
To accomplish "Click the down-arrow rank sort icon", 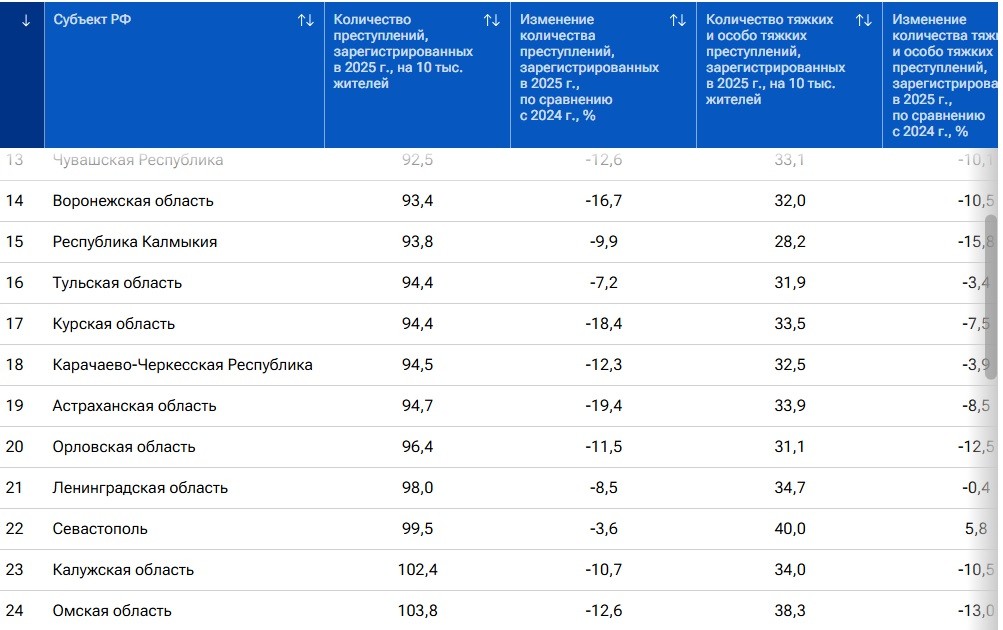I will [26, 20].
